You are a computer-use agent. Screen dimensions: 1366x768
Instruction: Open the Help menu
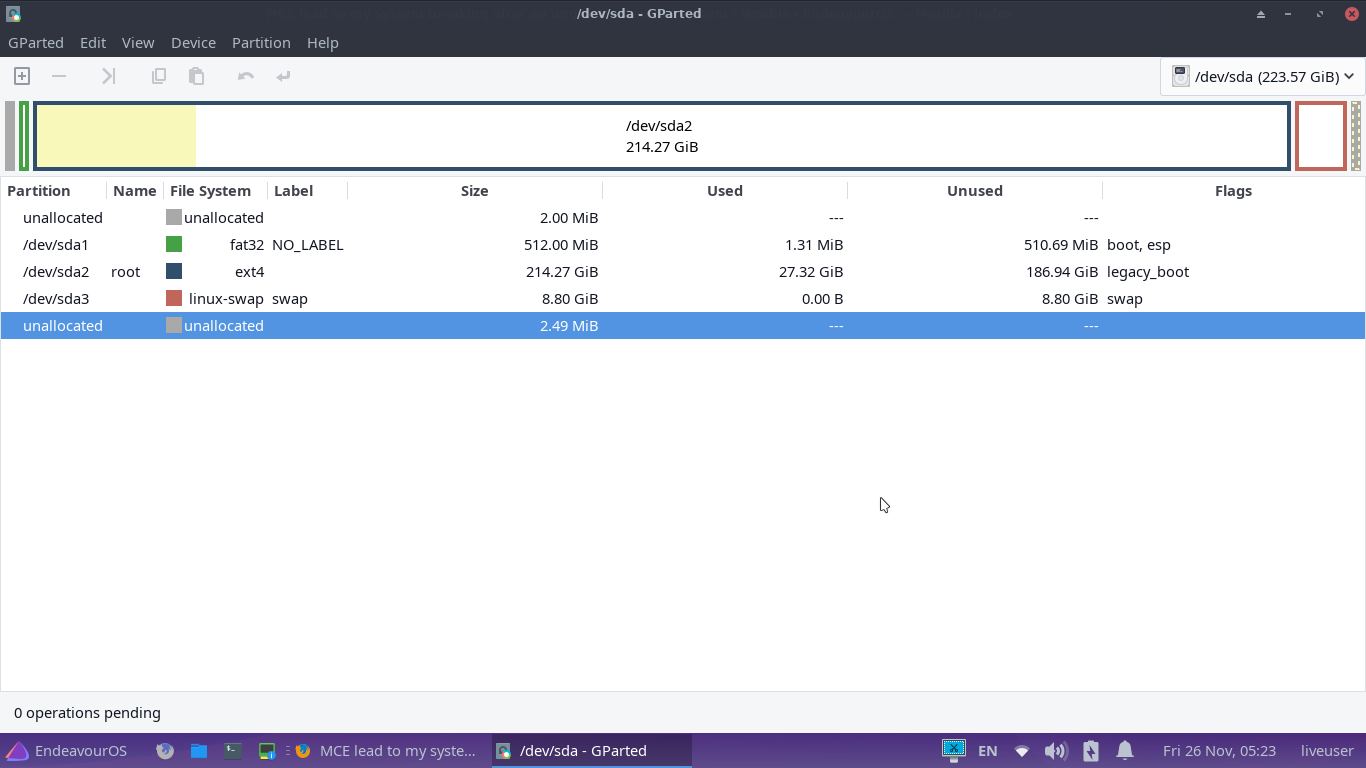[323, 43]
